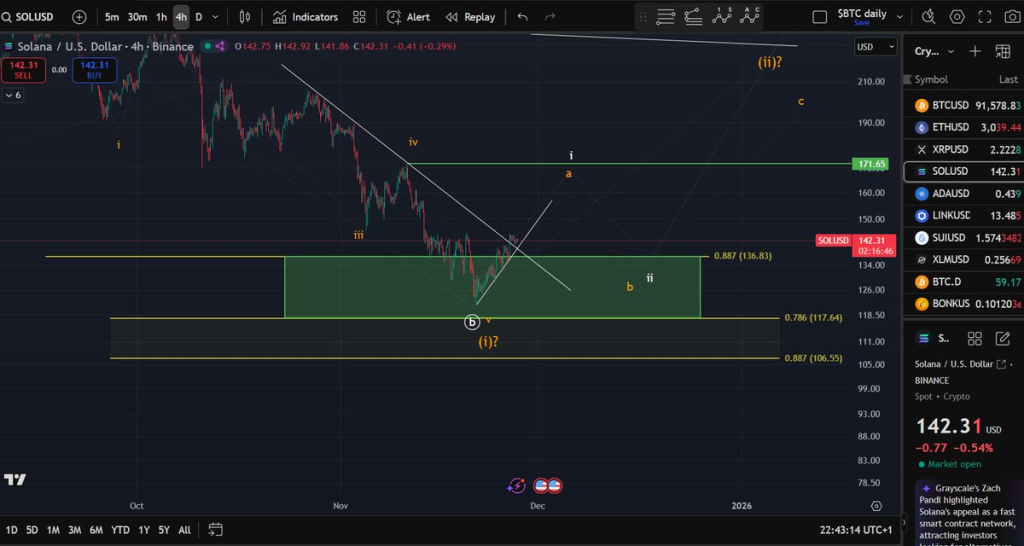Click the Alert button

[408, 17]
